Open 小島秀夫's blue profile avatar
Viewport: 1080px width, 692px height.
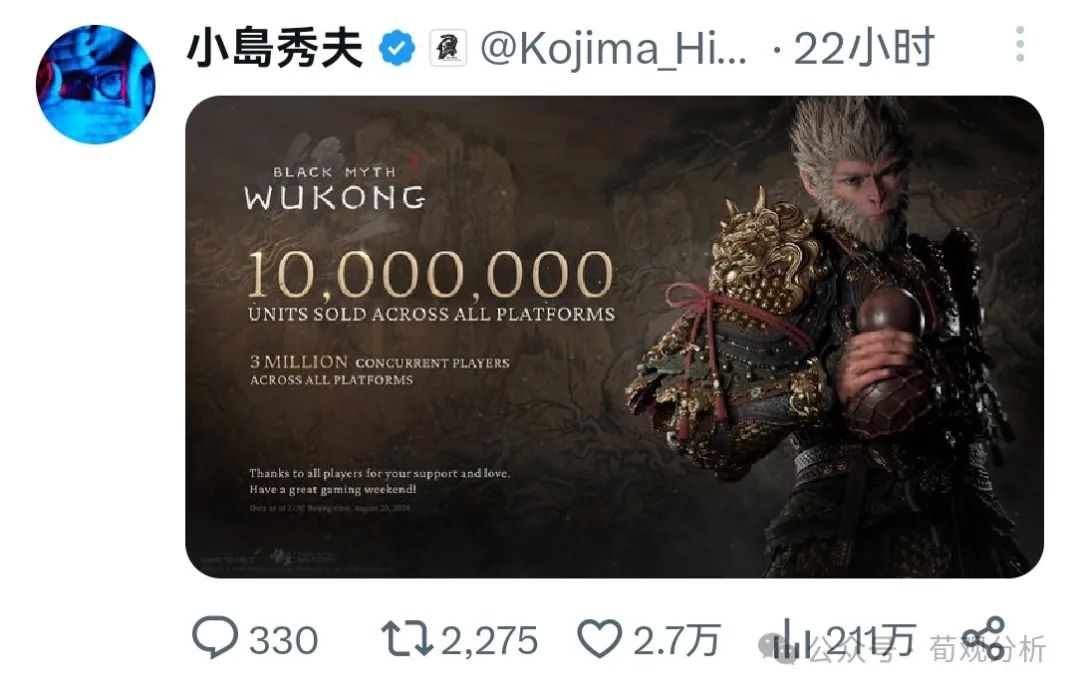coord(96,84)
